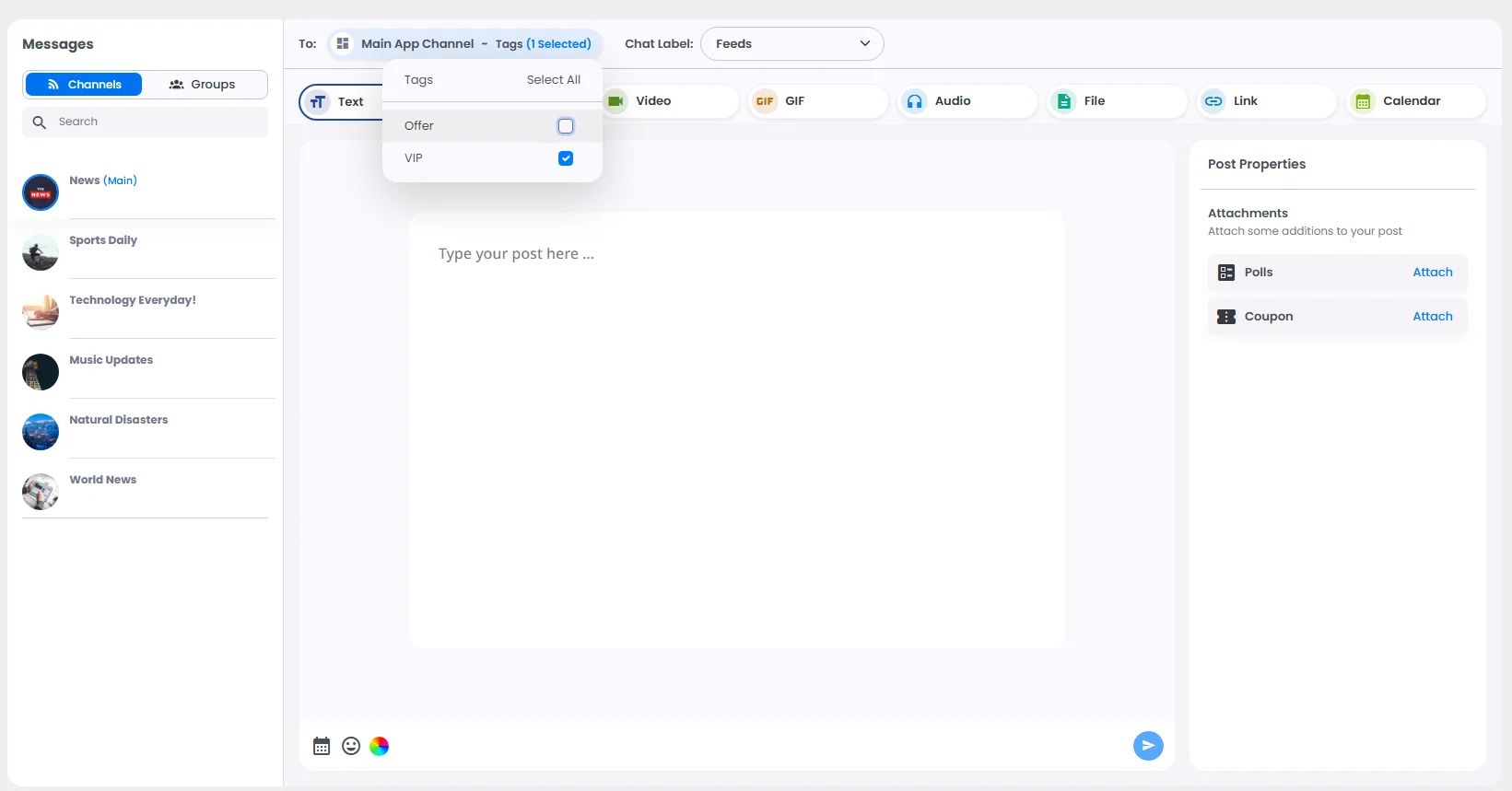The height and width of the screenshot is (791, 1512).
Task: Click the VIP tag label
Action: point(414,158)
